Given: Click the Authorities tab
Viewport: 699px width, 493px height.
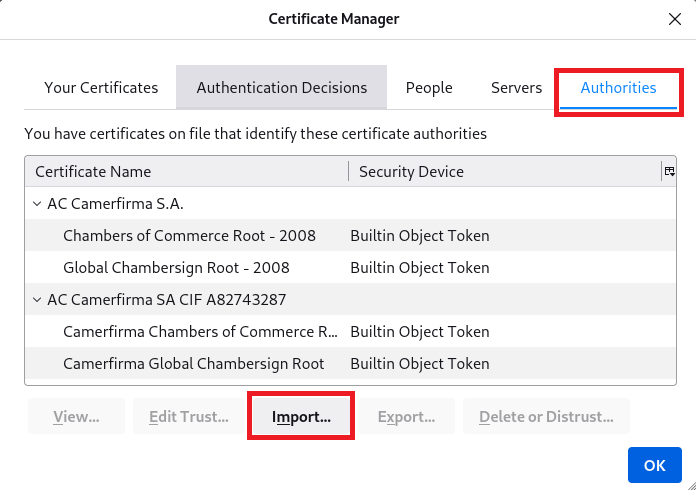Looking at the screenshot, I should pos(618,88).
